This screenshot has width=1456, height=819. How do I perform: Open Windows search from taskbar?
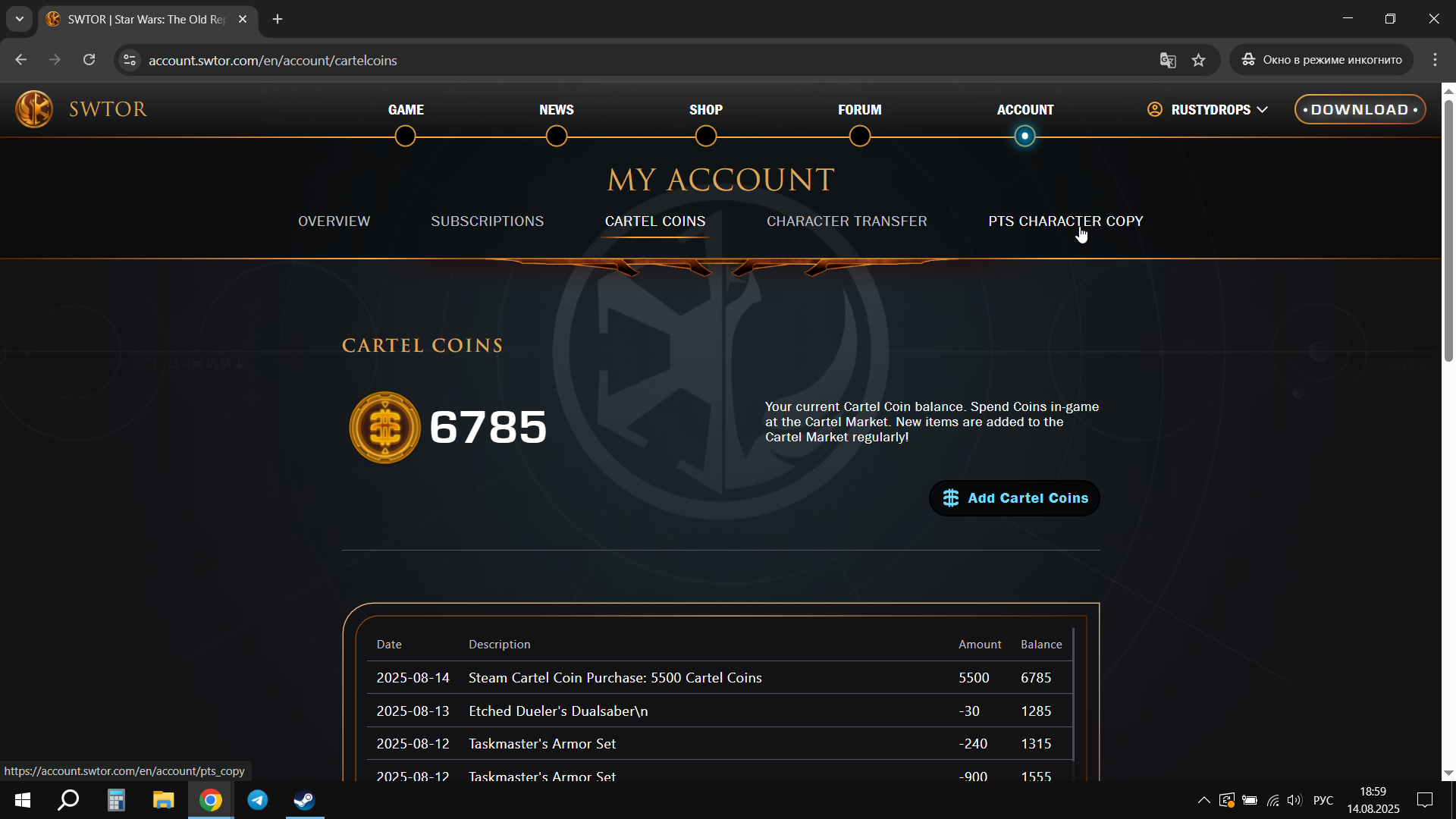click(x=69, y=800)
